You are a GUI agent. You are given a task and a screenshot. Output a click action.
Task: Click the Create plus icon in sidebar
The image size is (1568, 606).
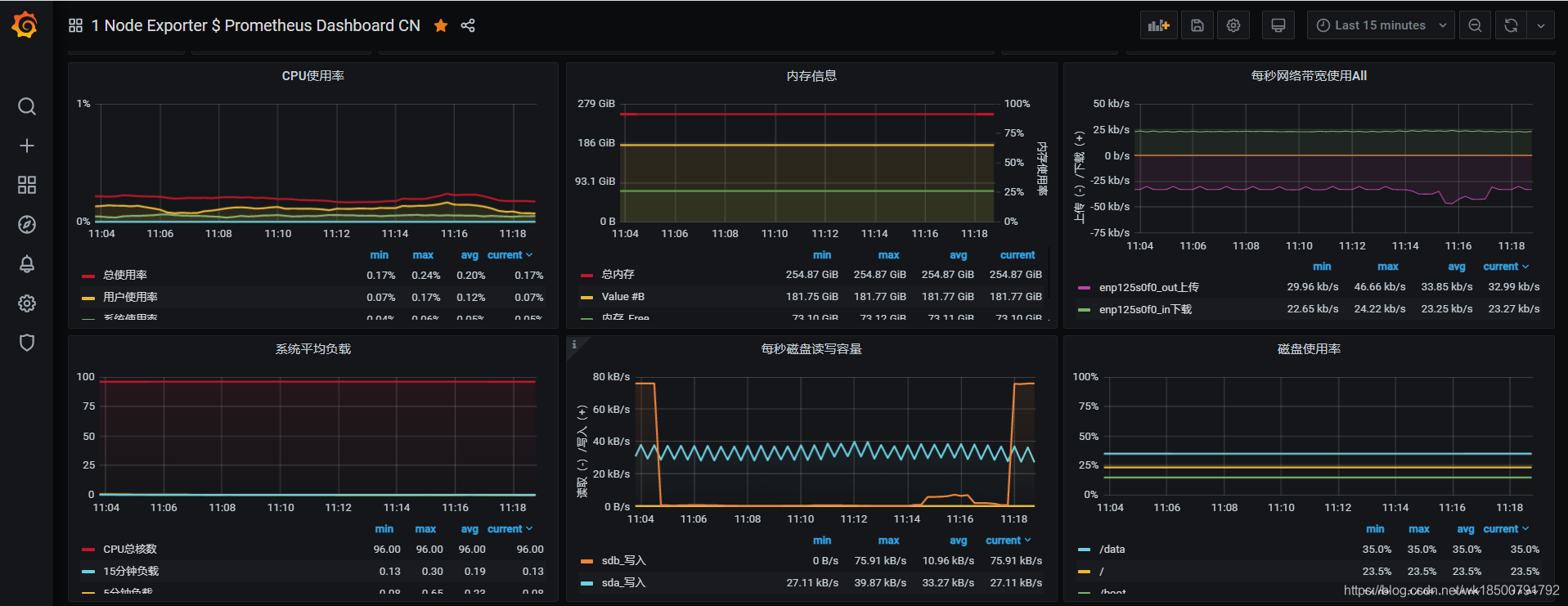[27, 146]
